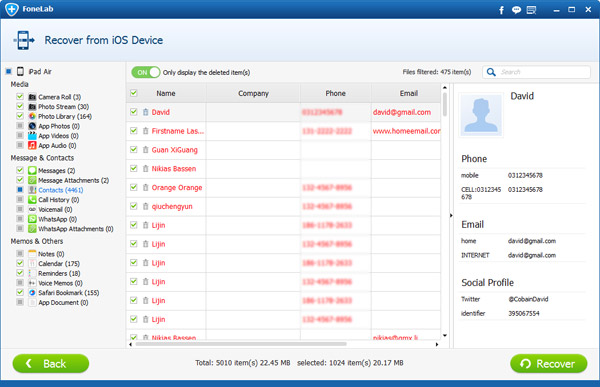The width and height of the screenshot is (600, 387).
Task: Click the vertical scrollbar thumb of contacts list
Action: tap(445, 104)
